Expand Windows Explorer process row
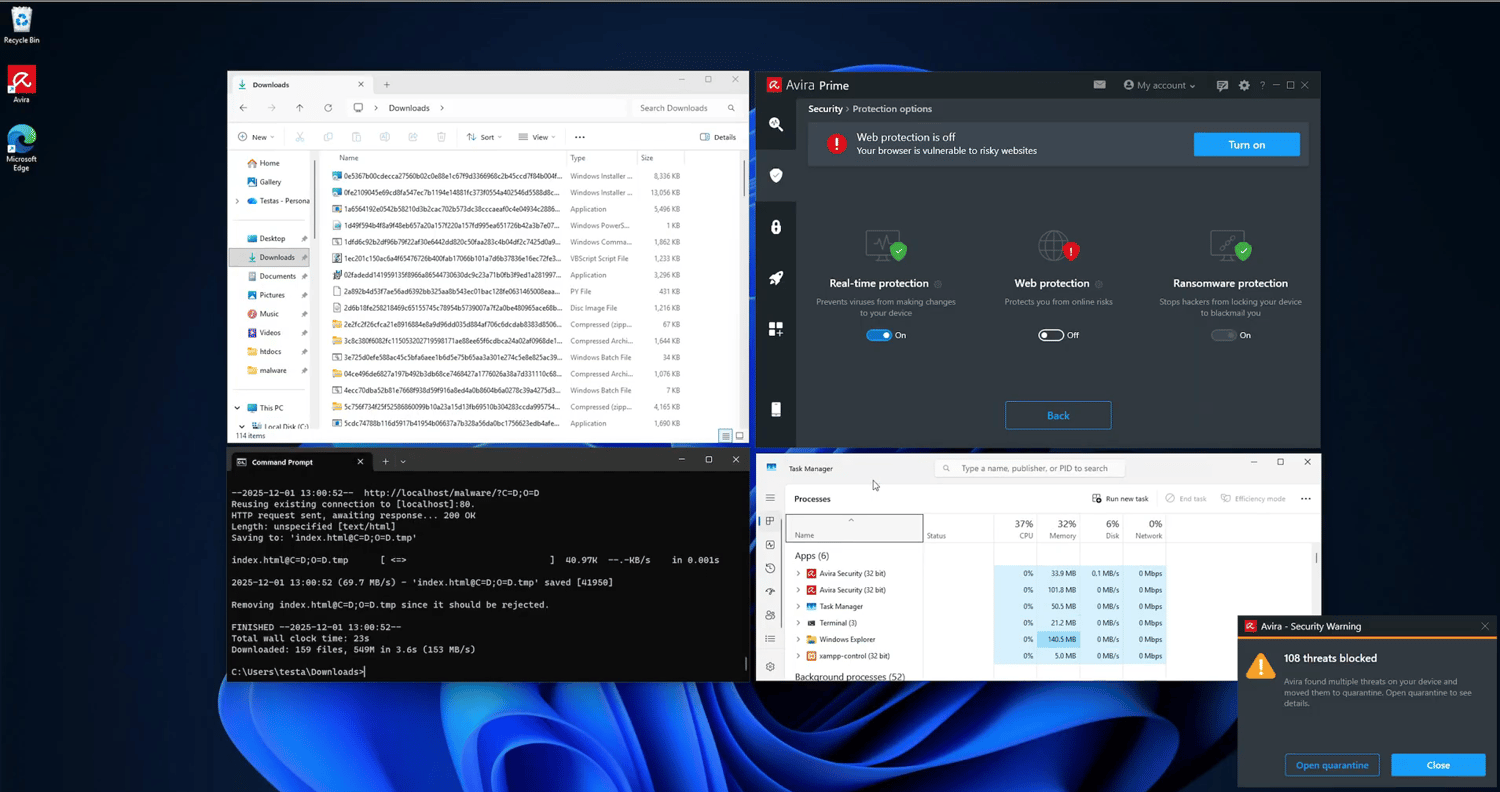Screen dimensions: 1500x792 coord(798,639)
